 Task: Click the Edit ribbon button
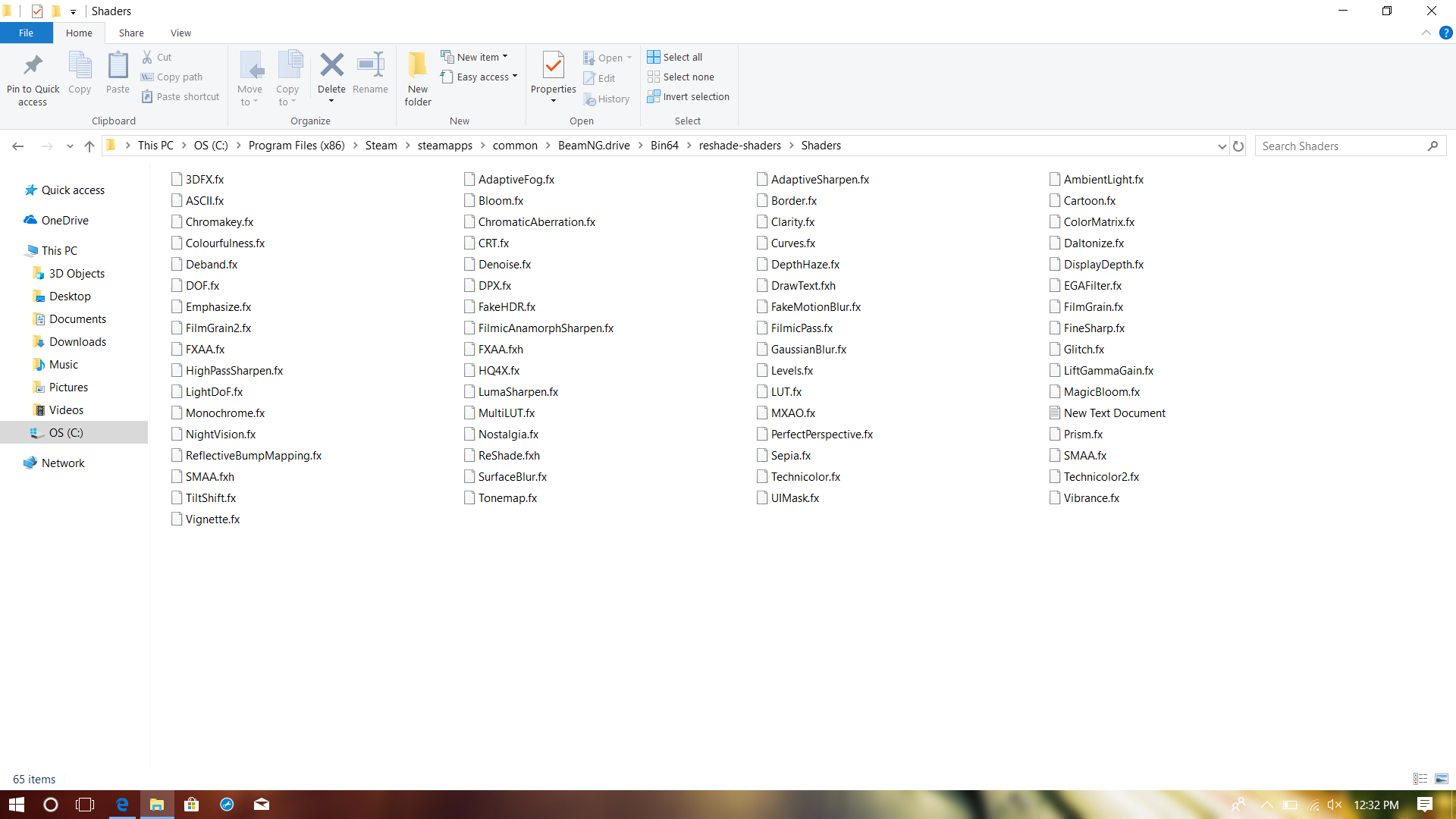tap(599, 78)
